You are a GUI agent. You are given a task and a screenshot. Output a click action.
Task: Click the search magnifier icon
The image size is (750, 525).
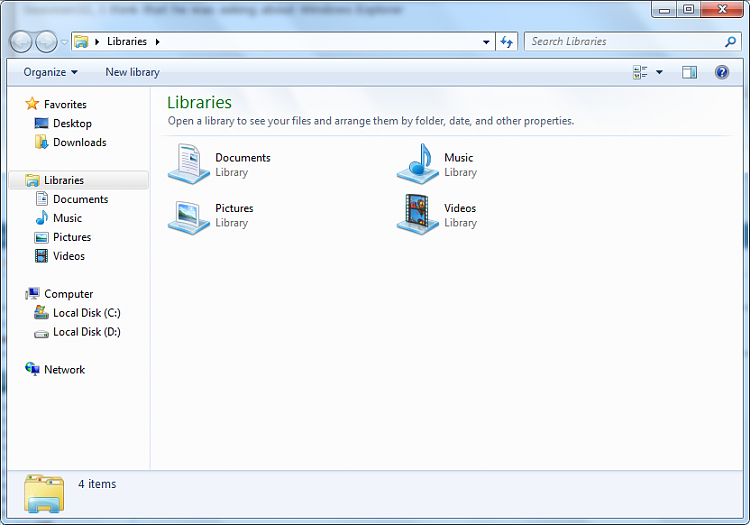tap(730, 42)
